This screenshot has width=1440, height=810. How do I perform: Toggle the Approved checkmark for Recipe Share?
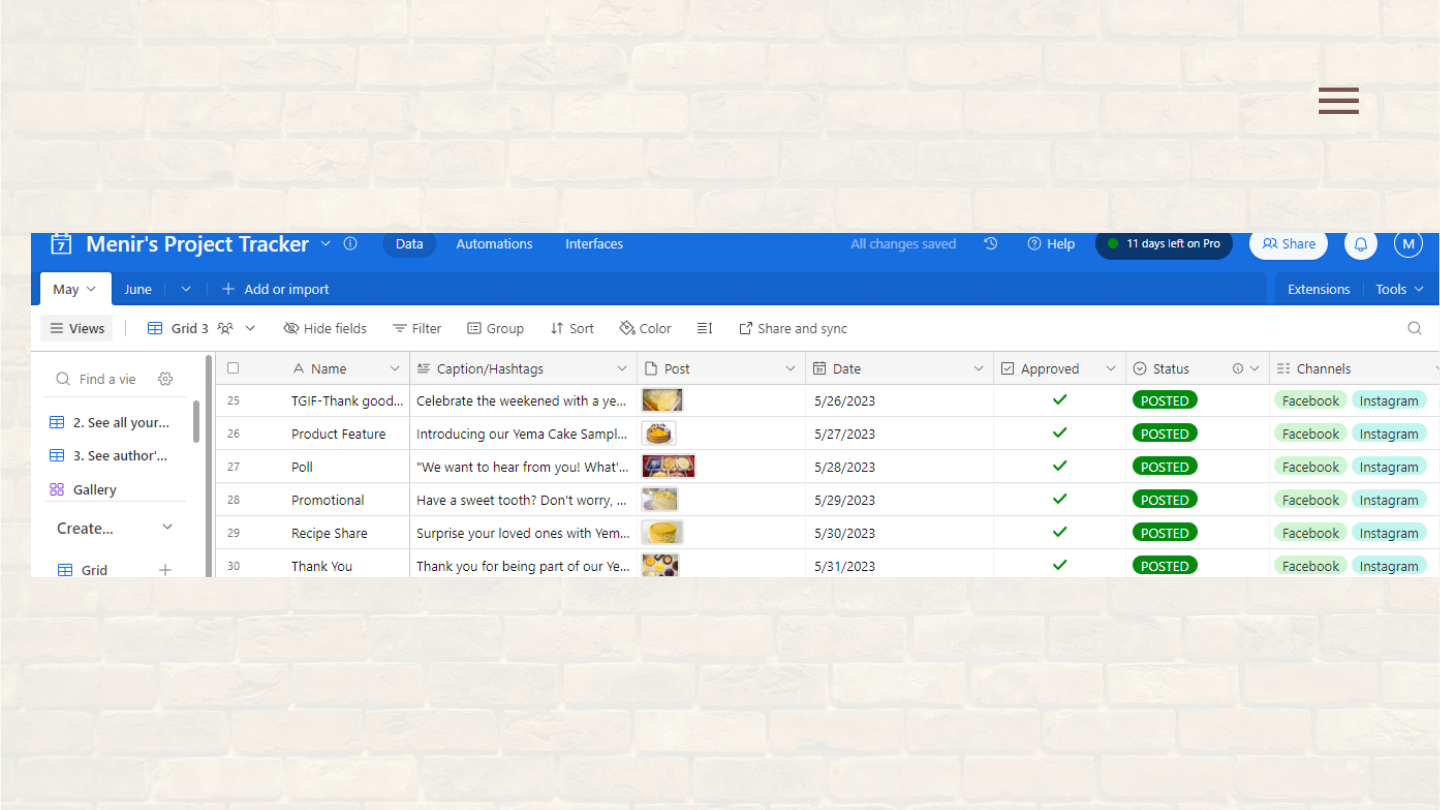pyautogui.click(x=1060, y=532)
